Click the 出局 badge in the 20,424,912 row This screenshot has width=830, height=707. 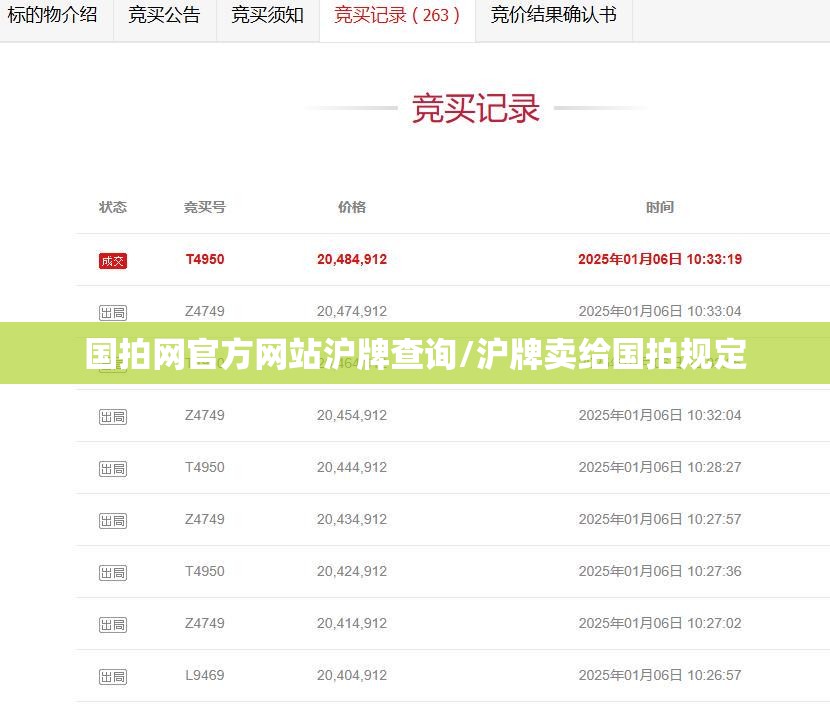(113, 573)
